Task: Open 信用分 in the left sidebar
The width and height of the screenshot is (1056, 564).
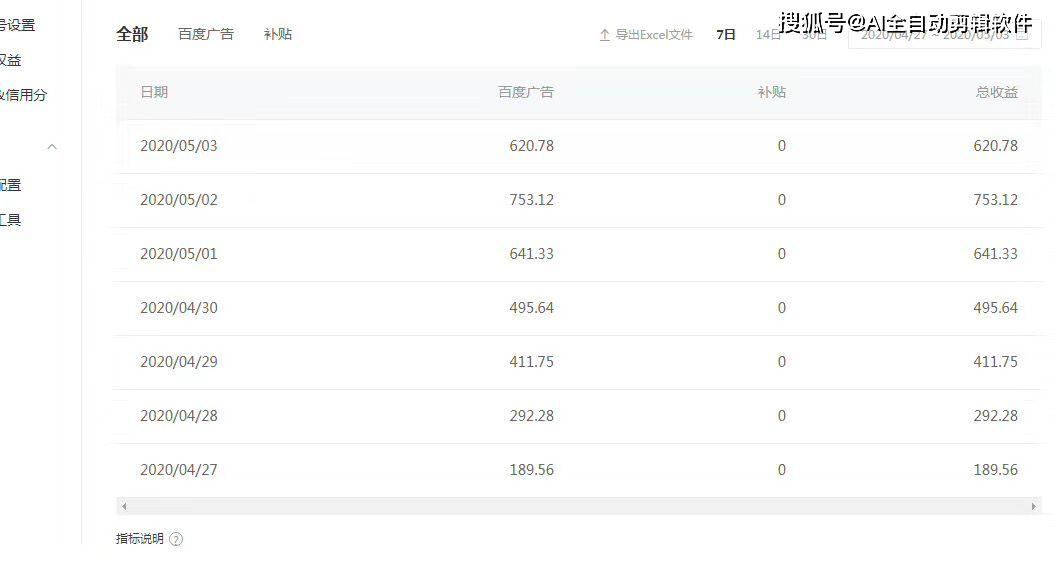Action: pyautogui.click(x=24, y=95)
